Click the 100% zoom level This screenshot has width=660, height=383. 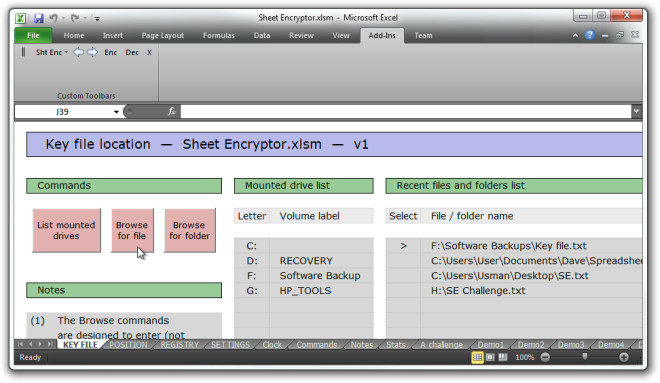tap(524, 357)
